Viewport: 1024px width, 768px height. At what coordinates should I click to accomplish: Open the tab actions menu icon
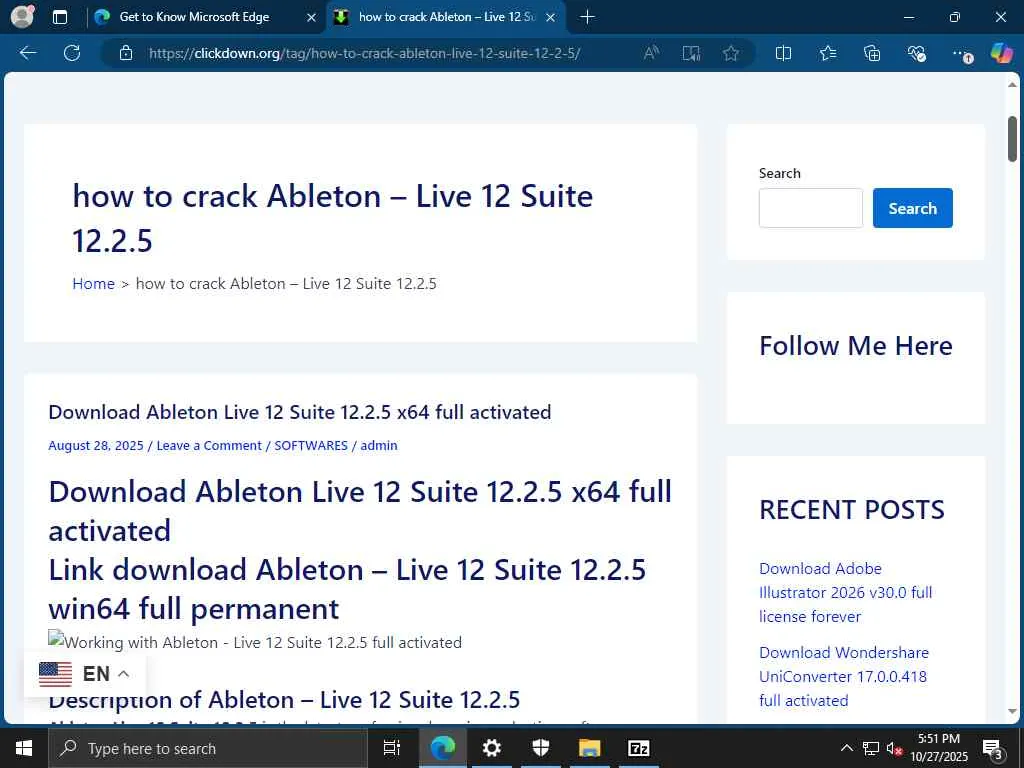[59, 17]
